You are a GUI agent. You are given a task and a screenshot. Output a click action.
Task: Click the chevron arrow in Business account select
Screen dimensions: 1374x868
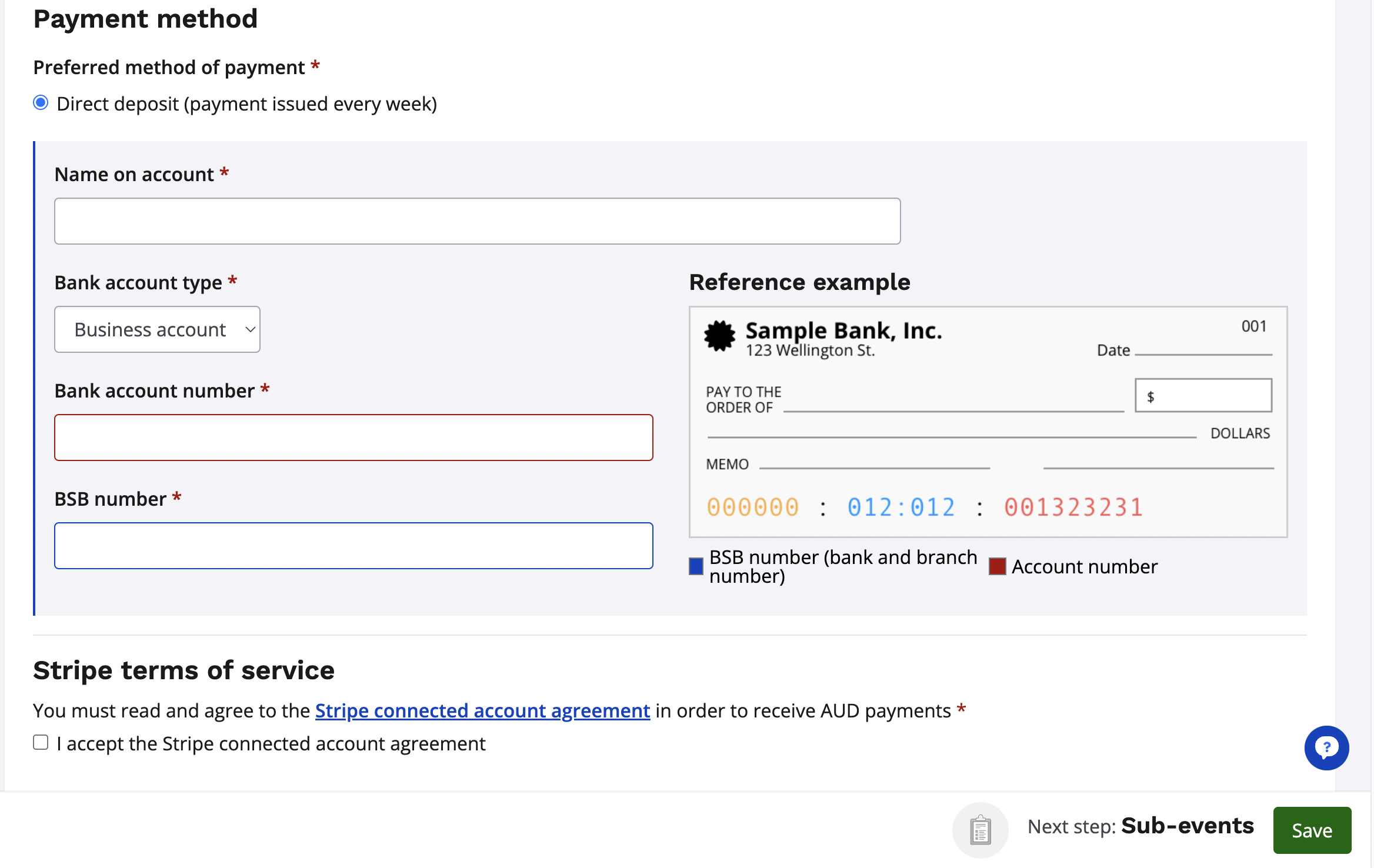click(250, 329)
